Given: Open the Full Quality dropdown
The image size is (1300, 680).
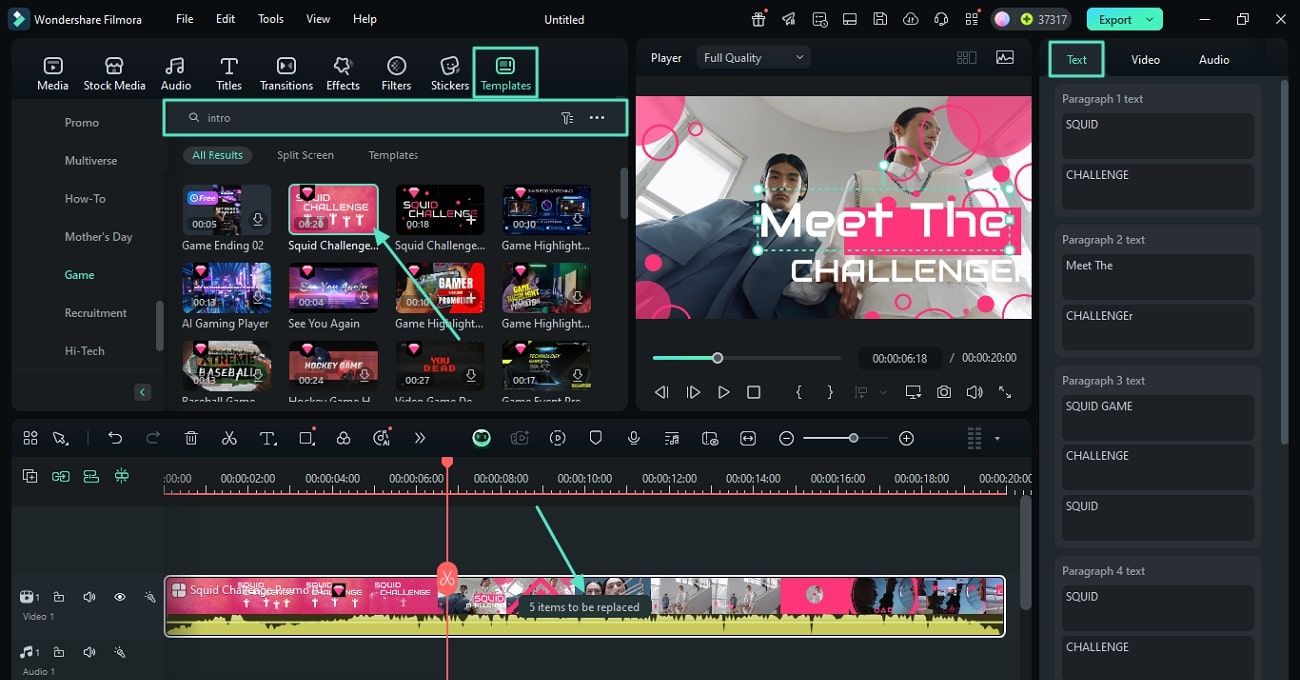Looking at the screenshot, I should (x=753, y=58).
